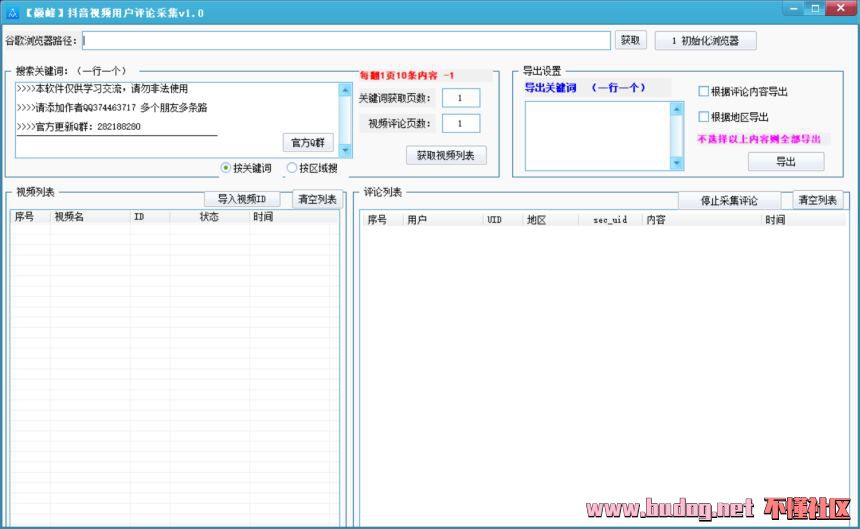This screenshot has height=529, width=860.
Task: Focus the 谷歌浏览器路径 input field
Action: point(347,41)
